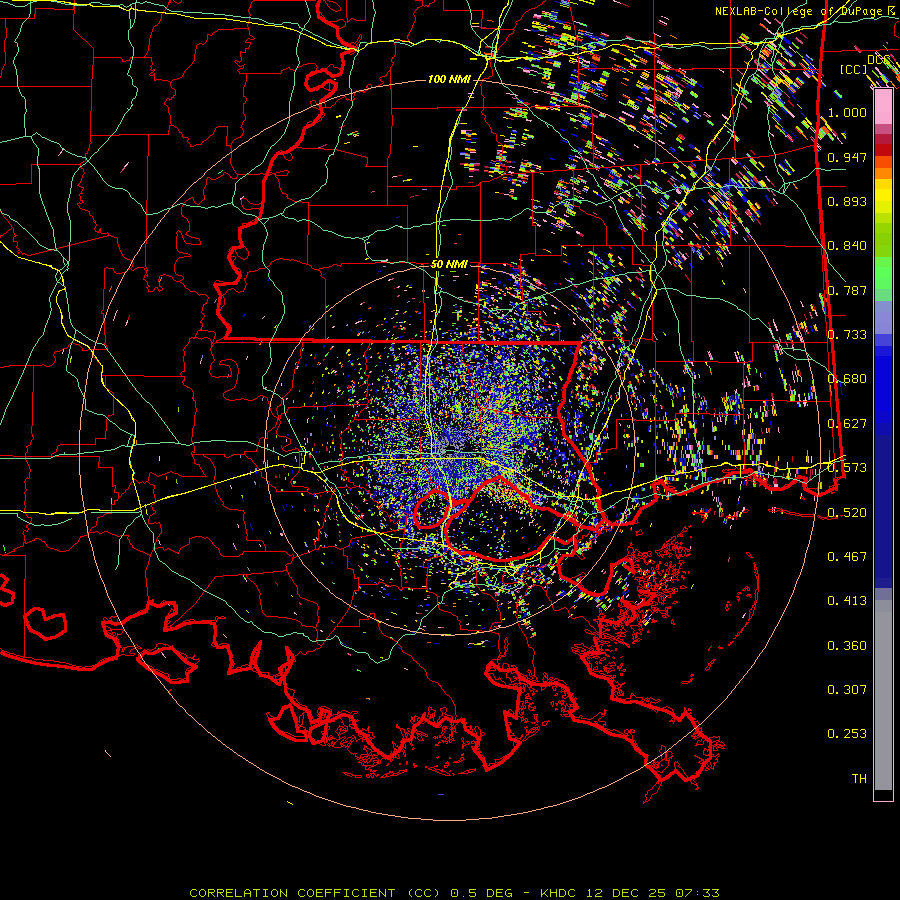The width and height of the screenshot is (900, 900).
Task: Pick the bright green swatch on color bar
Action: pyautogui.click(x=883, y=273)
